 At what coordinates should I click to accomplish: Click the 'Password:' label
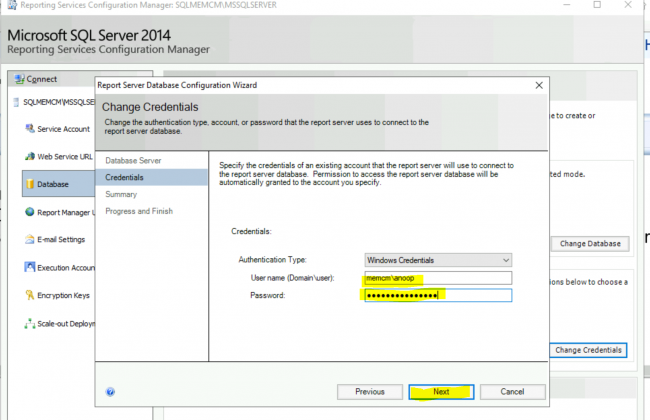click(x=267, y=295)
